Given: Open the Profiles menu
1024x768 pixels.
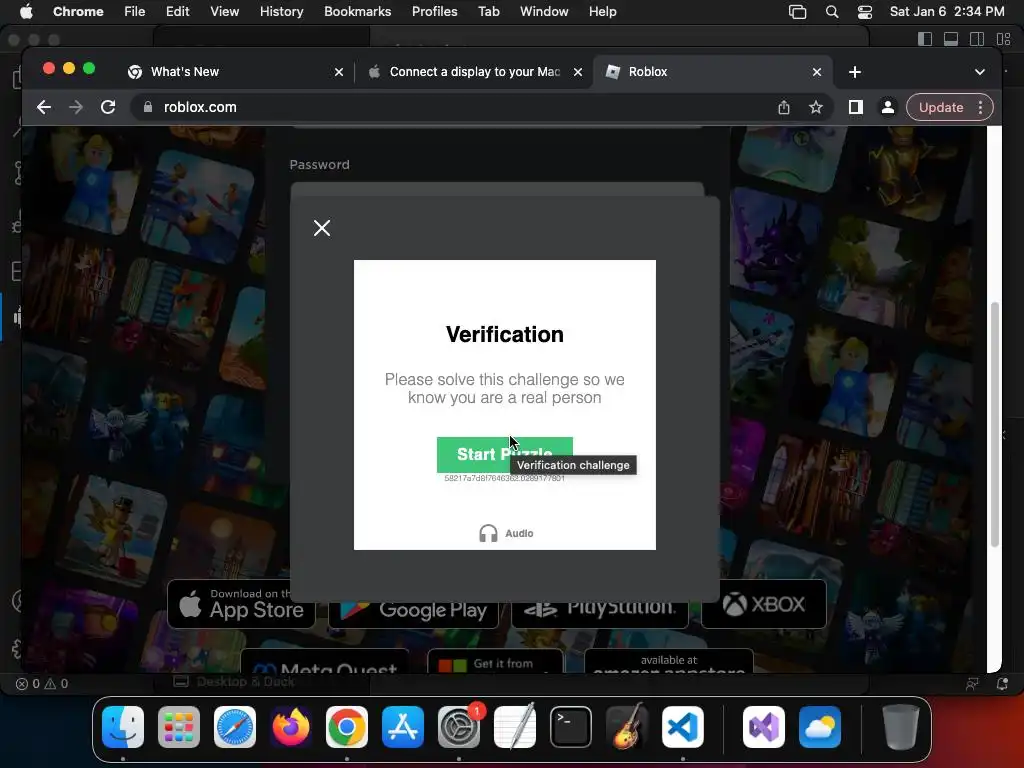Looking at the screenshot, I should coord(434,11).
